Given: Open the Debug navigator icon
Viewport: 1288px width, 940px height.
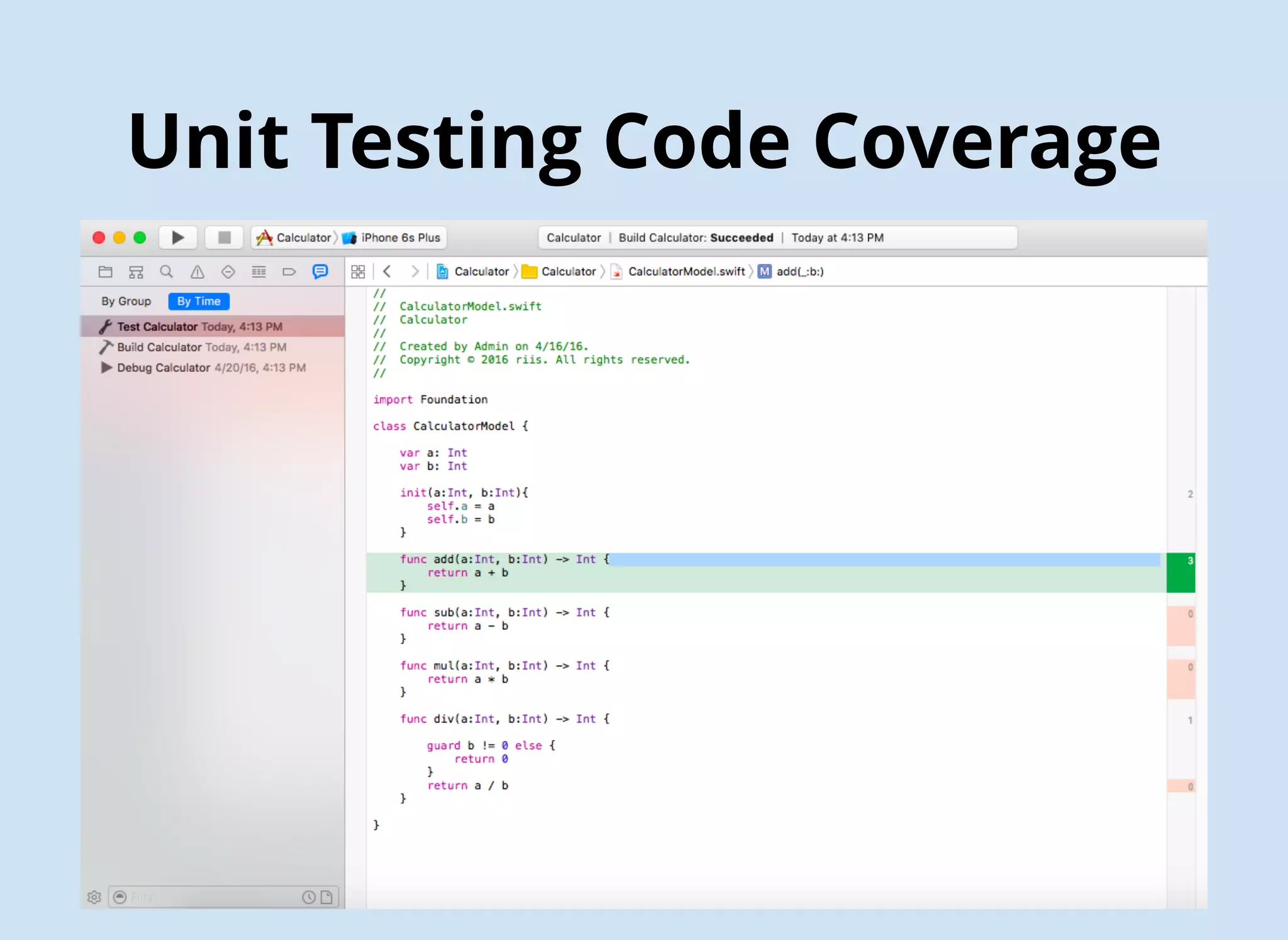Looking at the screenshot, I should coord(258,272).
